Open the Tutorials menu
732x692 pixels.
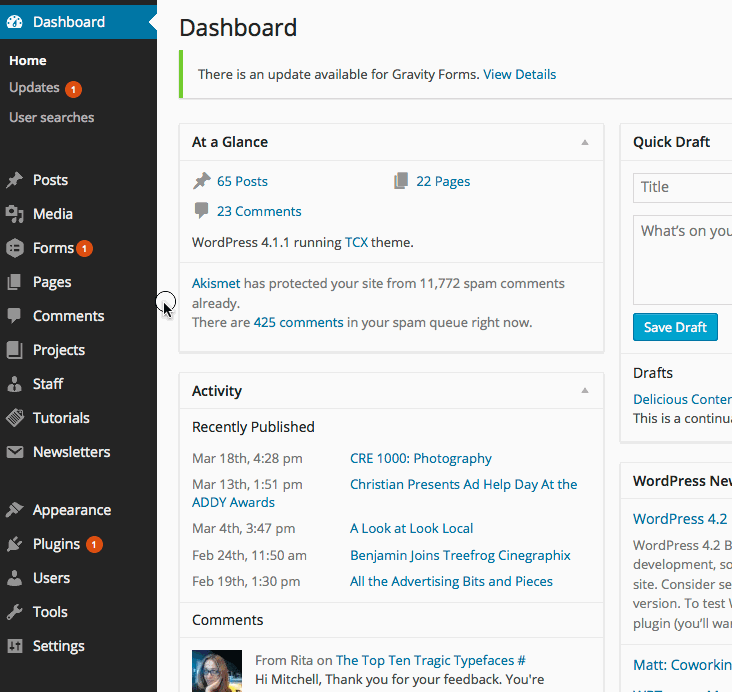pyautogui.click(x=61, y=418)
